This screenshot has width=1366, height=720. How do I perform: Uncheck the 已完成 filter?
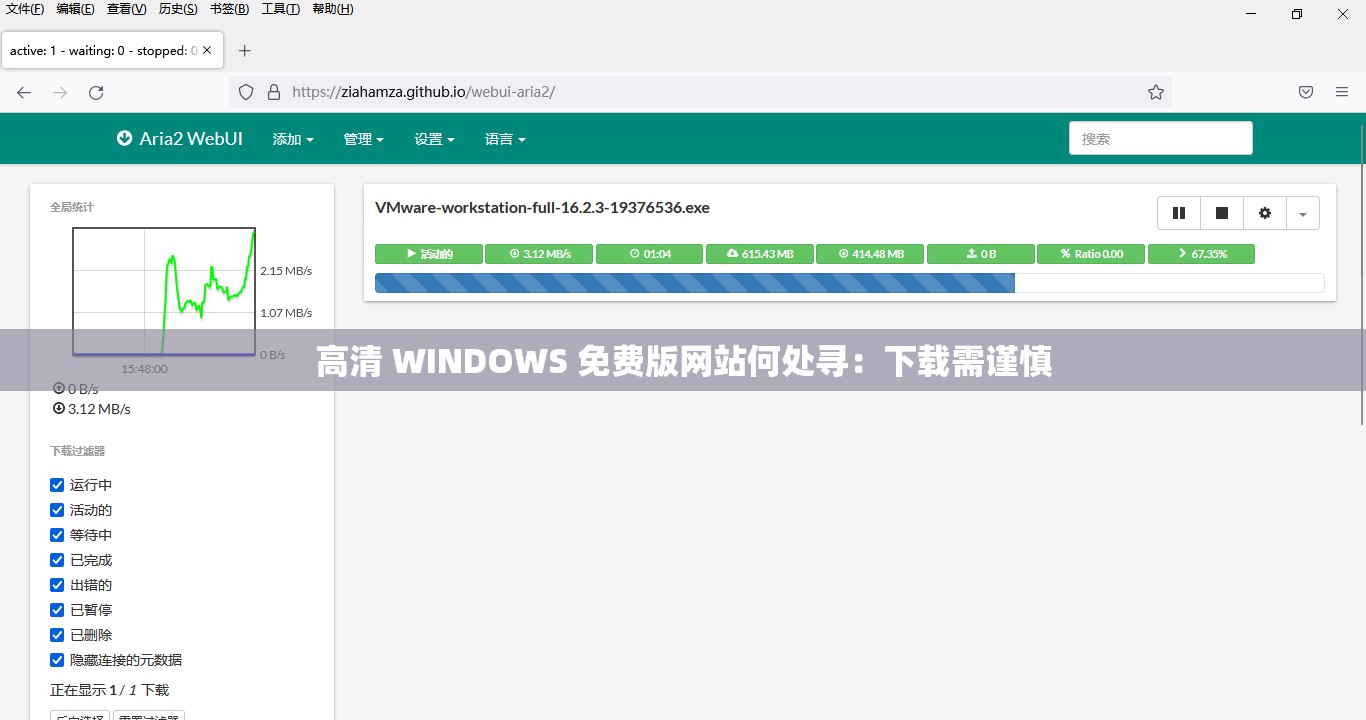(57, 560)
